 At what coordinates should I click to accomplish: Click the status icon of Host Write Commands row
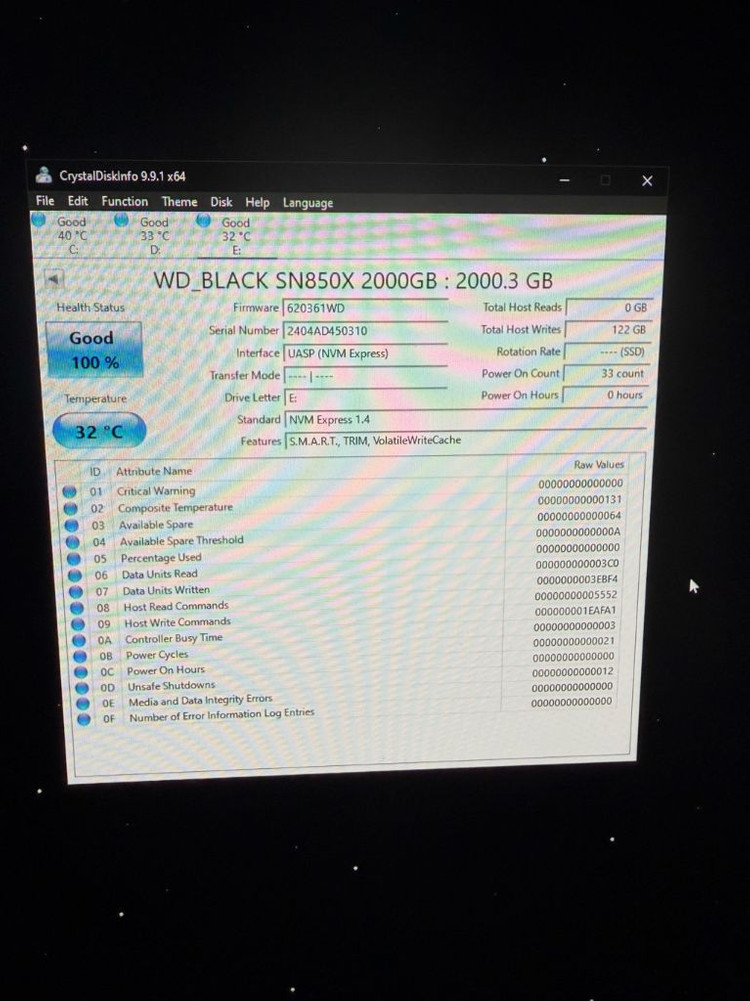78,624
